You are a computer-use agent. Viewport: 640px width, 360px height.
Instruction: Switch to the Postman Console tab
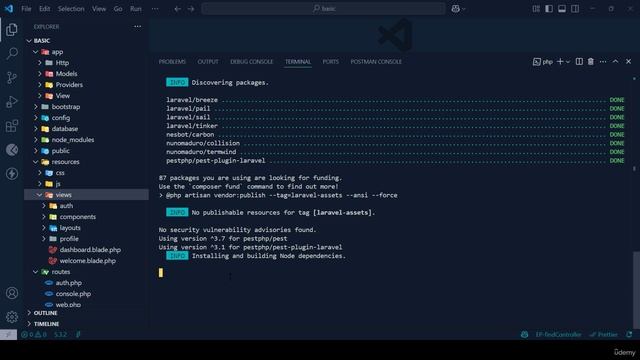tap(376, 62)
